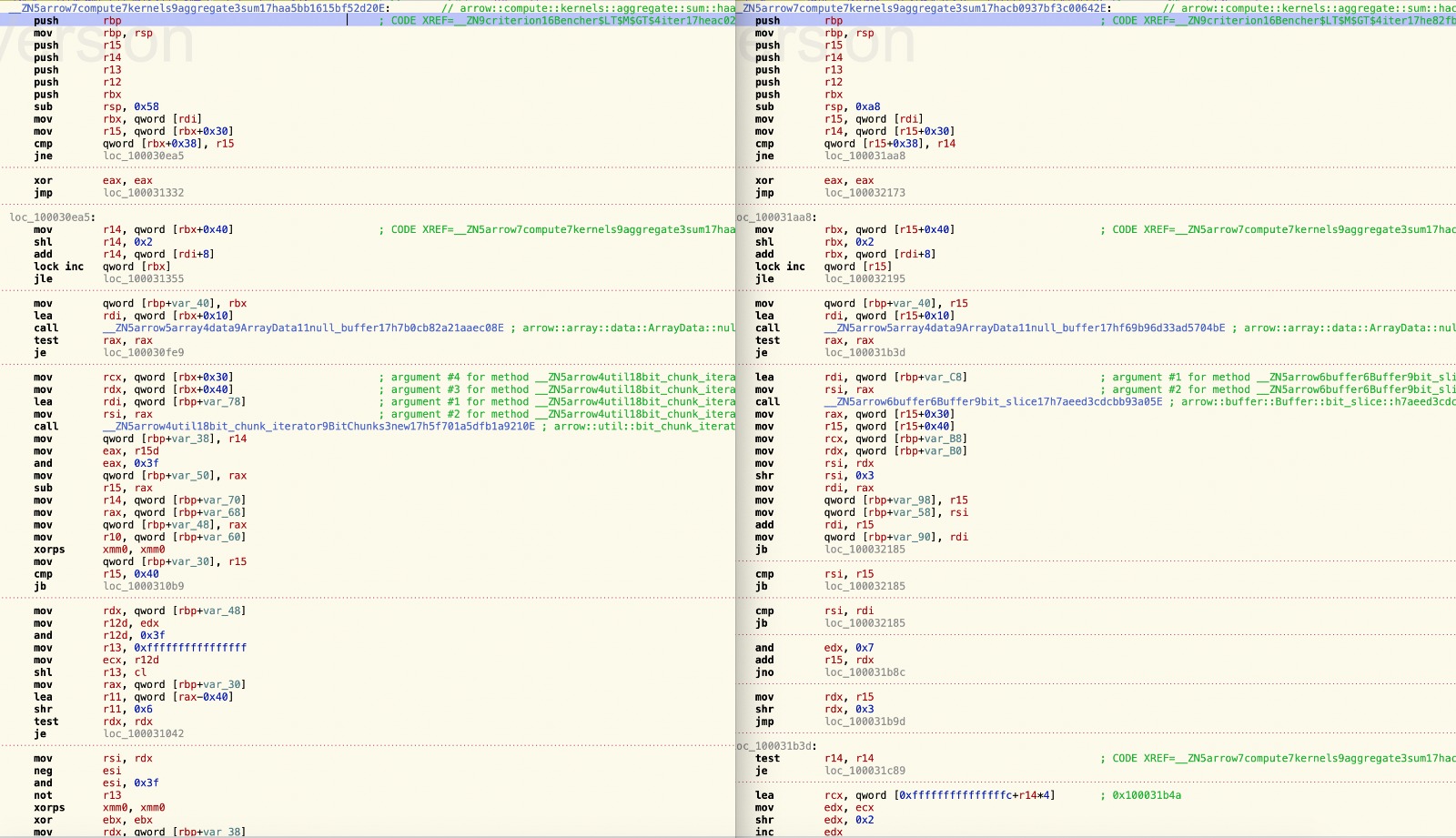1456x838 pixels.
Task: Open the null_buffer17hf69b96d33ad5704bE call target
Action: [x=1025, y=328]
